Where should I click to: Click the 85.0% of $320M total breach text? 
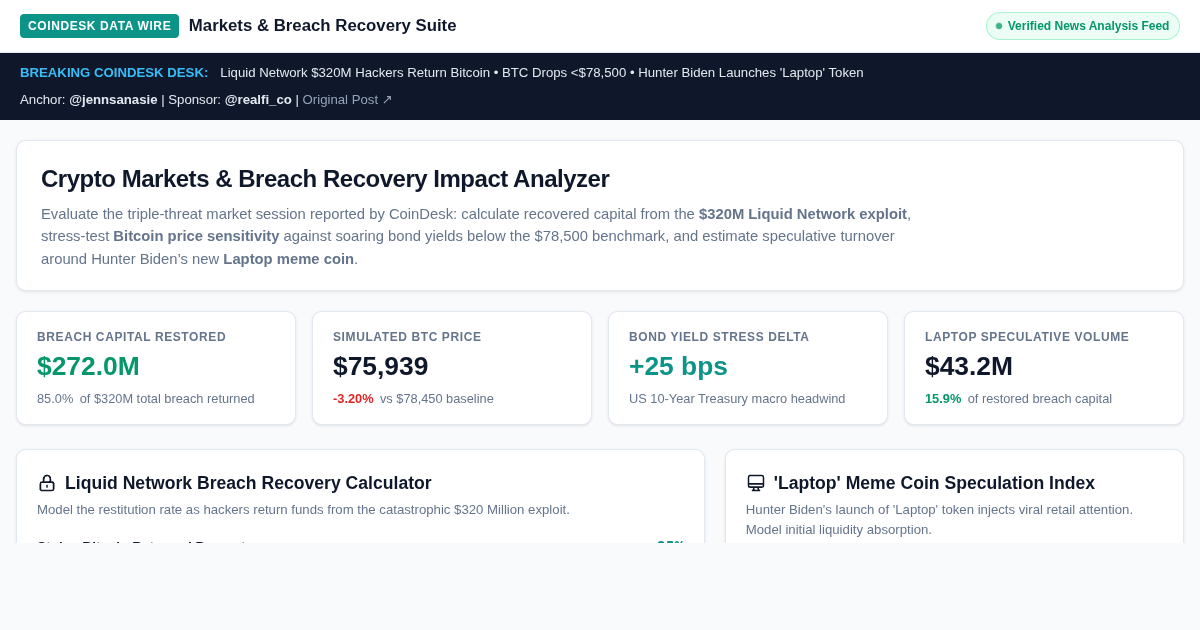point(146,399)
